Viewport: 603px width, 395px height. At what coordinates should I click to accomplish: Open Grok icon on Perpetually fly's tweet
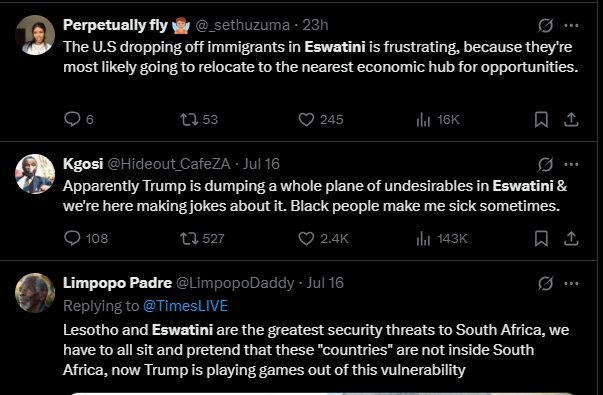pyautogui.click(x=545, y=25)
